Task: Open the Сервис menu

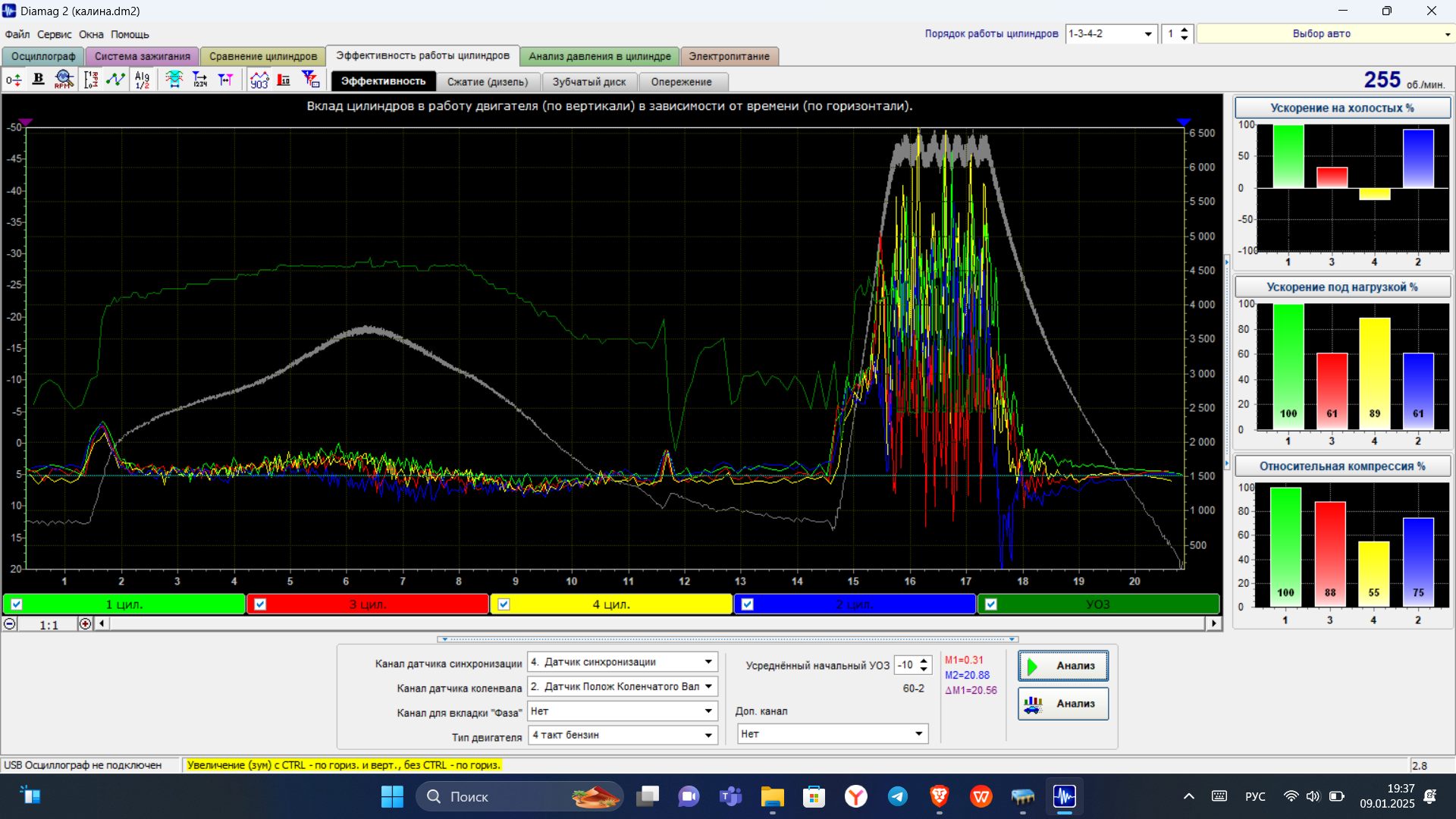Action: click(54, 34)
